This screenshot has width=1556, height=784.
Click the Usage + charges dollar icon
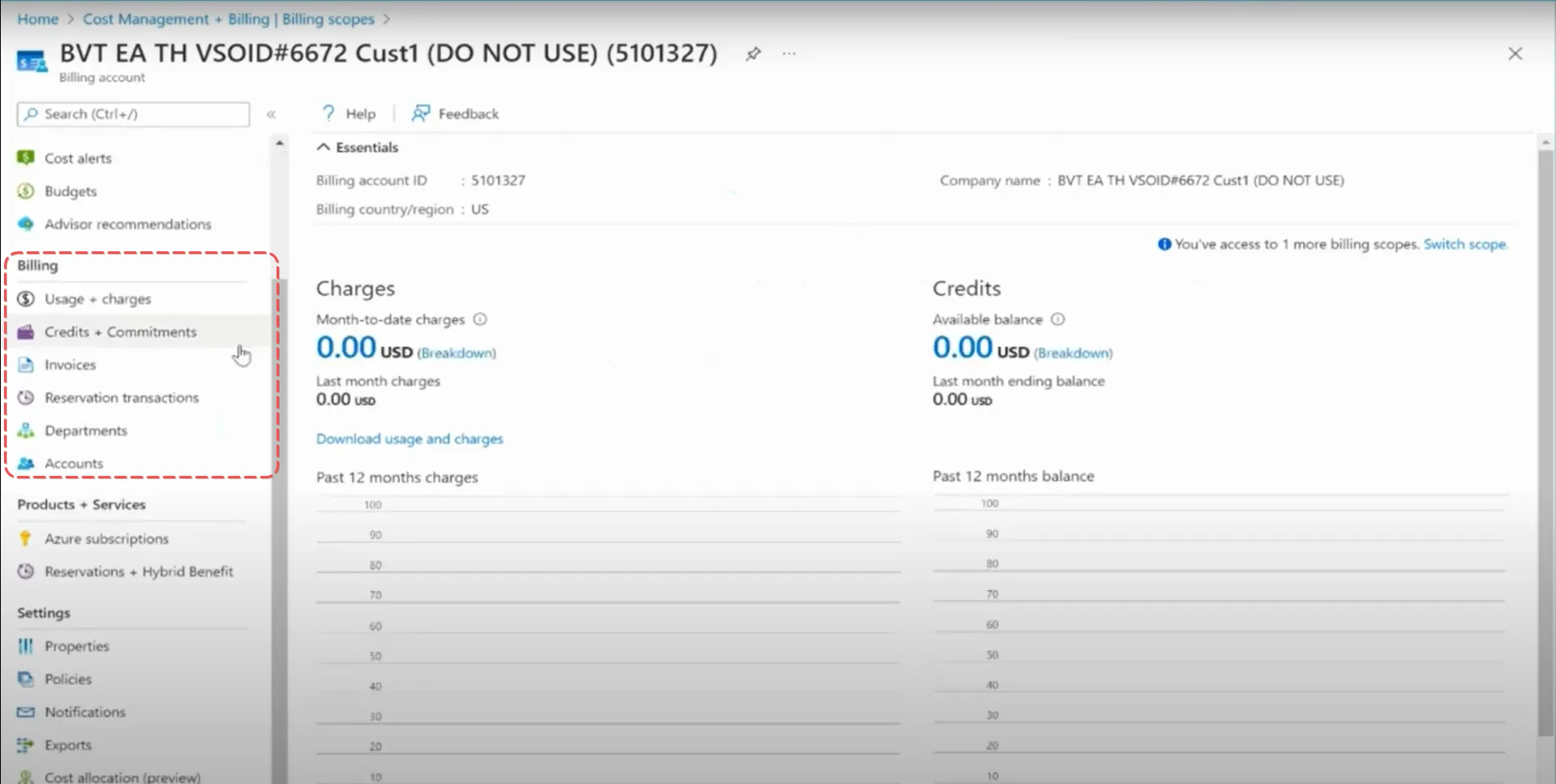tap(26, 298)
